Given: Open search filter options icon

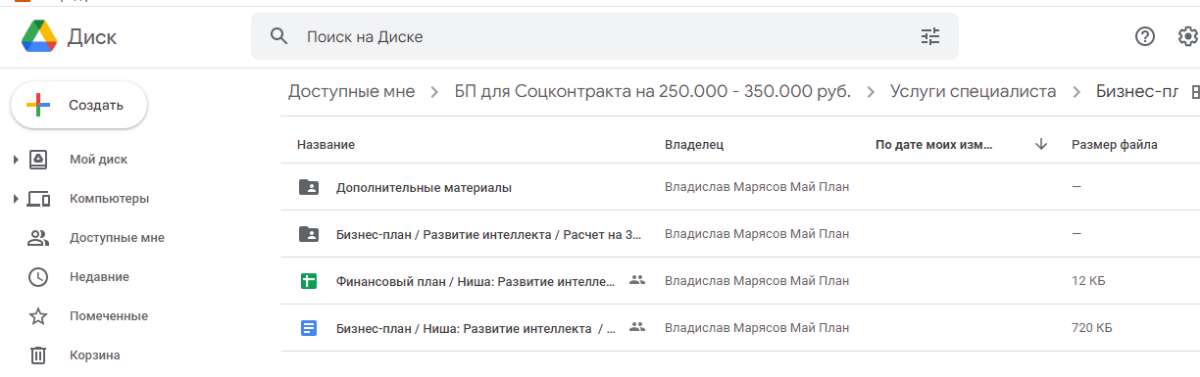Looking at the screenshot, I should point(930,37).
